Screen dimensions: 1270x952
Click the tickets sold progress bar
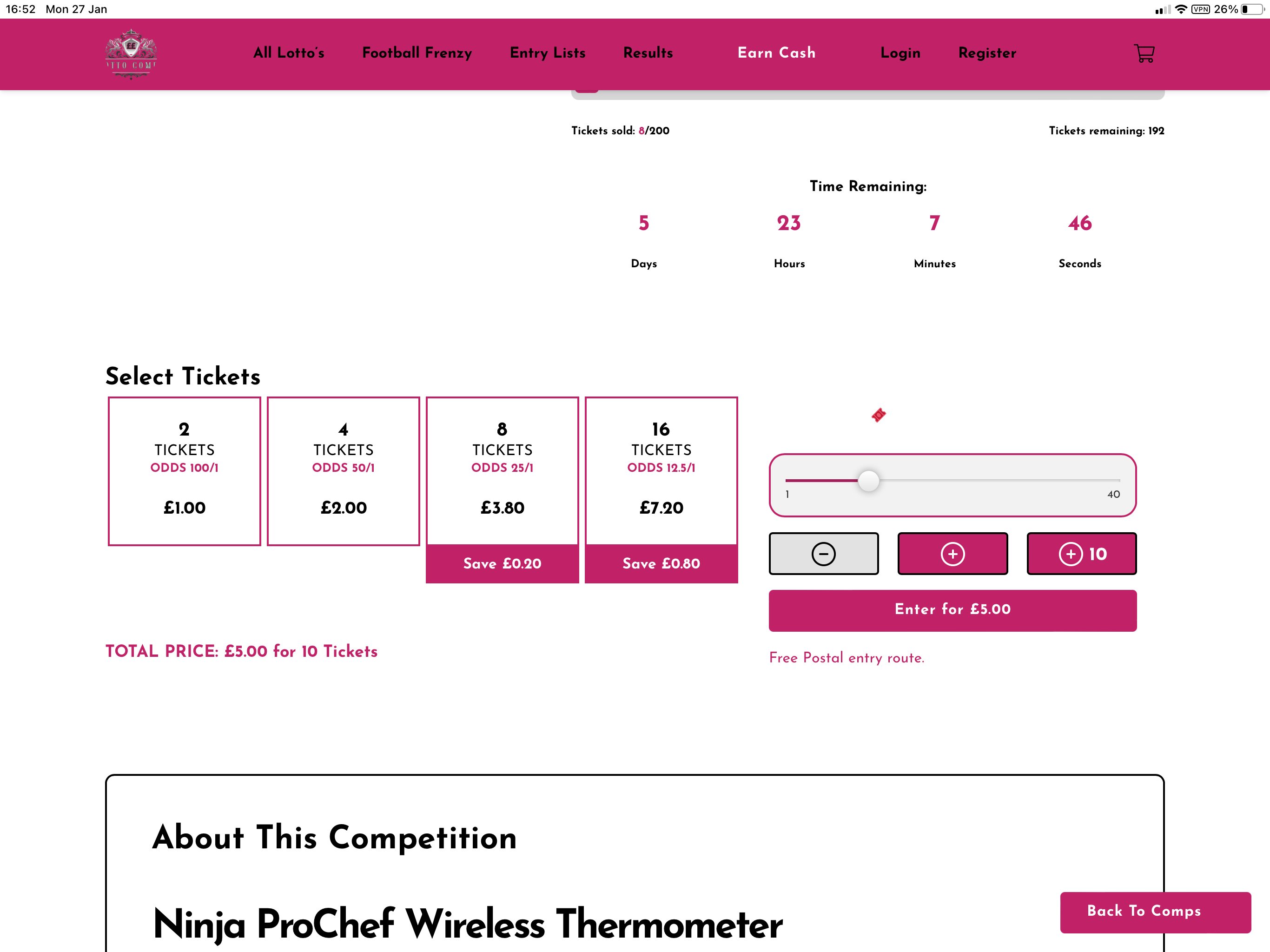[867, 95]
